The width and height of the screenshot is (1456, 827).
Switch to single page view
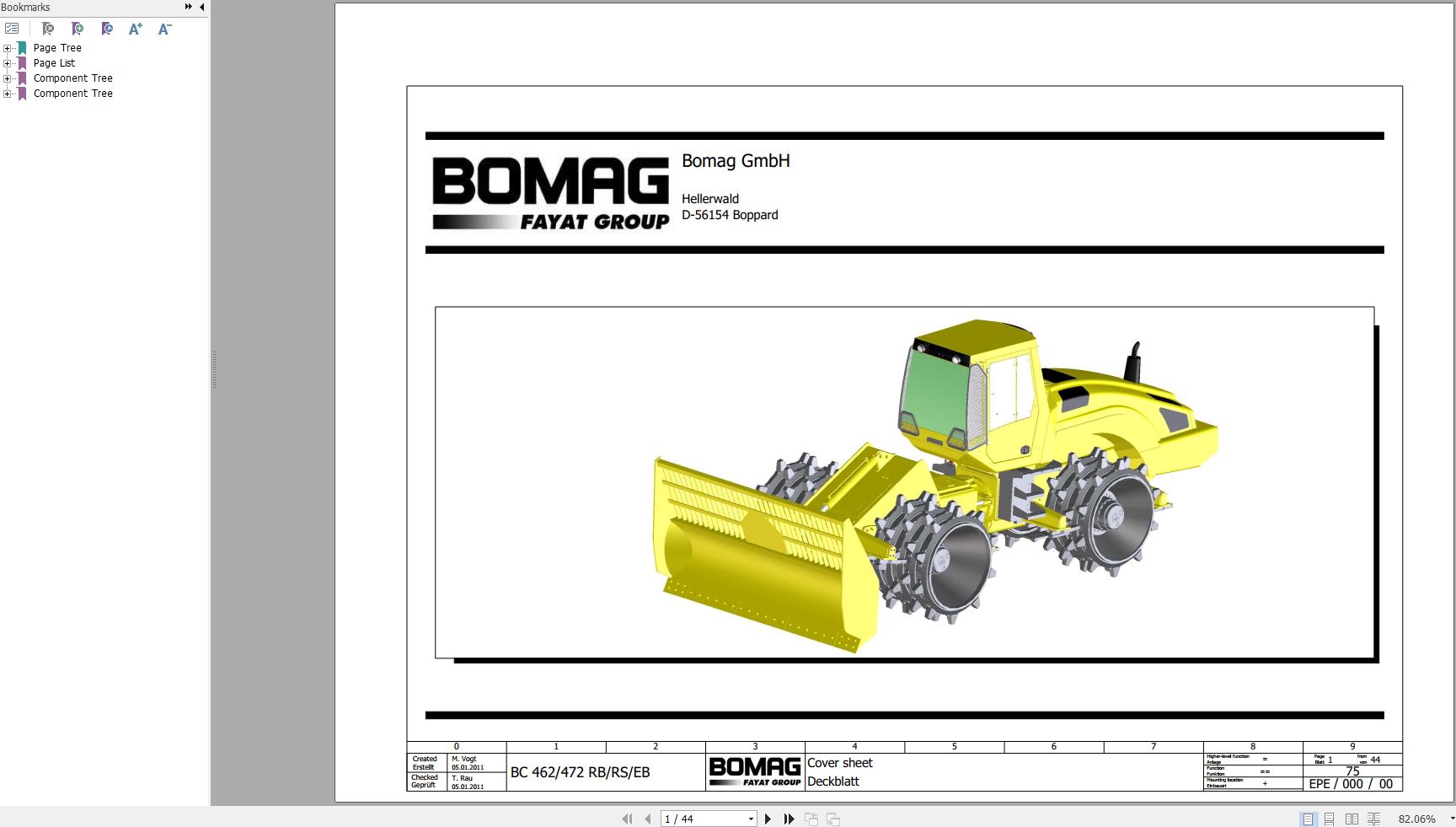click(x=1308, y=819)
